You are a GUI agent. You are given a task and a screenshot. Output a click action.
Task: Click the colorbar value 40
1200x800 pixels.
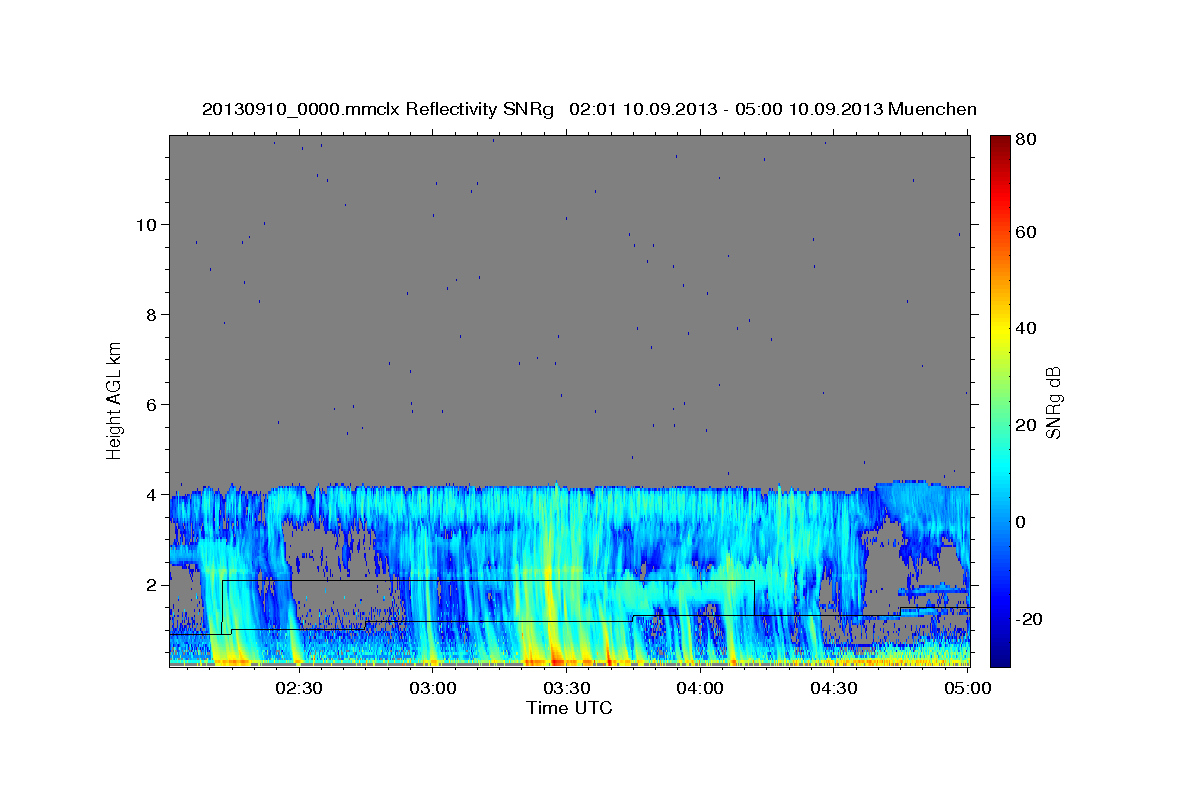point(1025,328)
